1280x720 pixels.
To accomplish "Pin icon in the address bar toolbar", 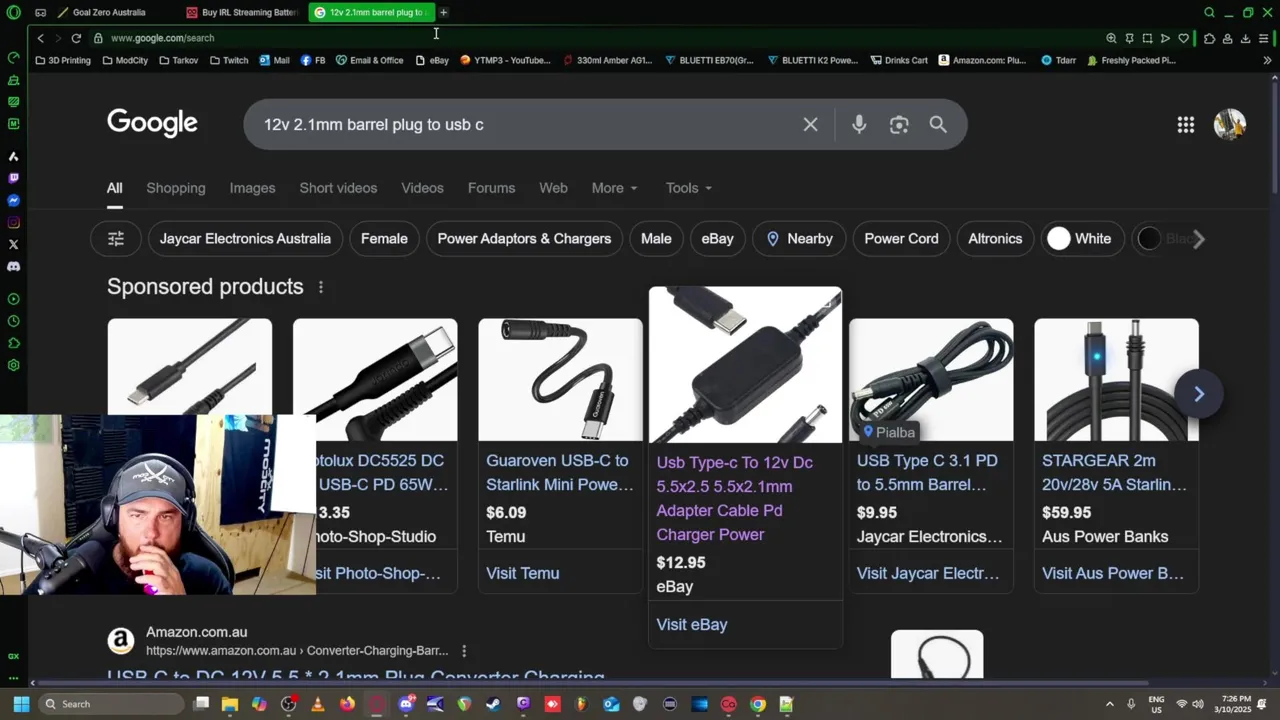I will (1129, 38).
